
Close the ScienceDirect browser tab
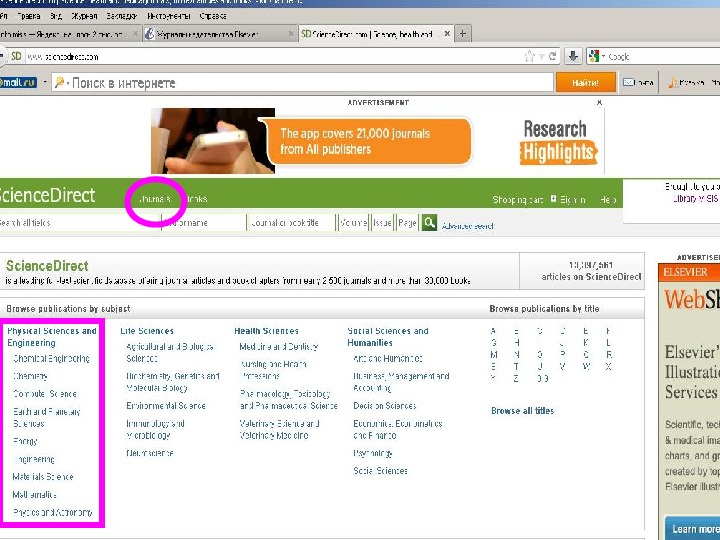pos(447,34)
